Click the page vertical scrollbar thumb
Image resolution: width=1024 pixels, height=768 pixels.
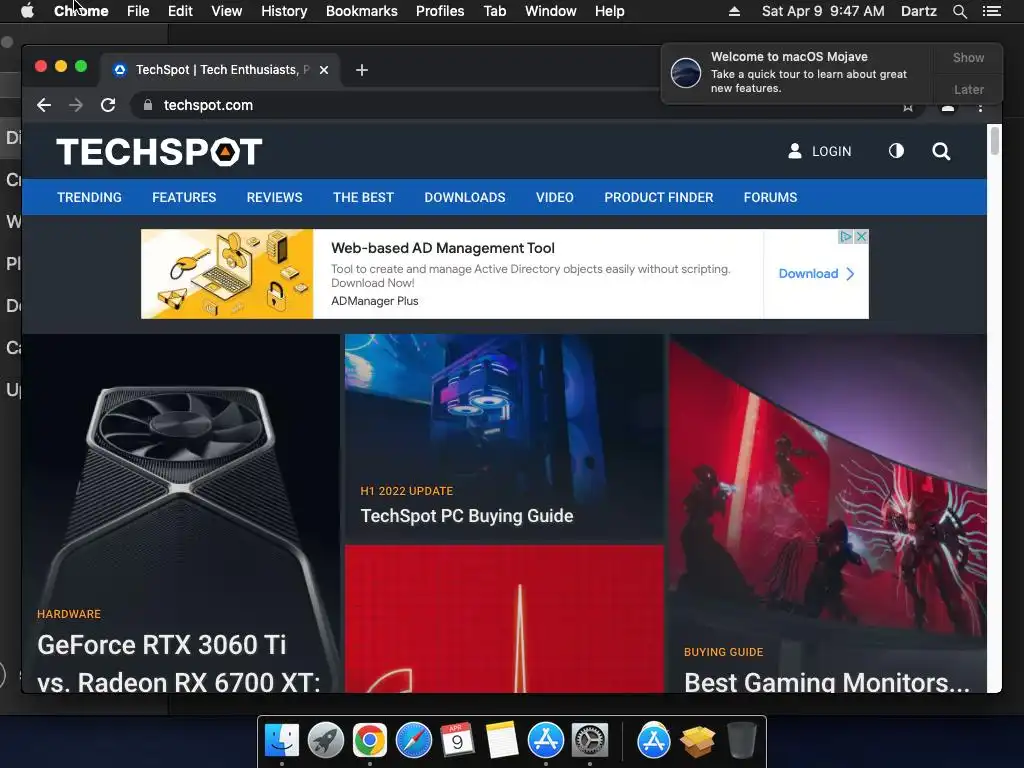995,140
